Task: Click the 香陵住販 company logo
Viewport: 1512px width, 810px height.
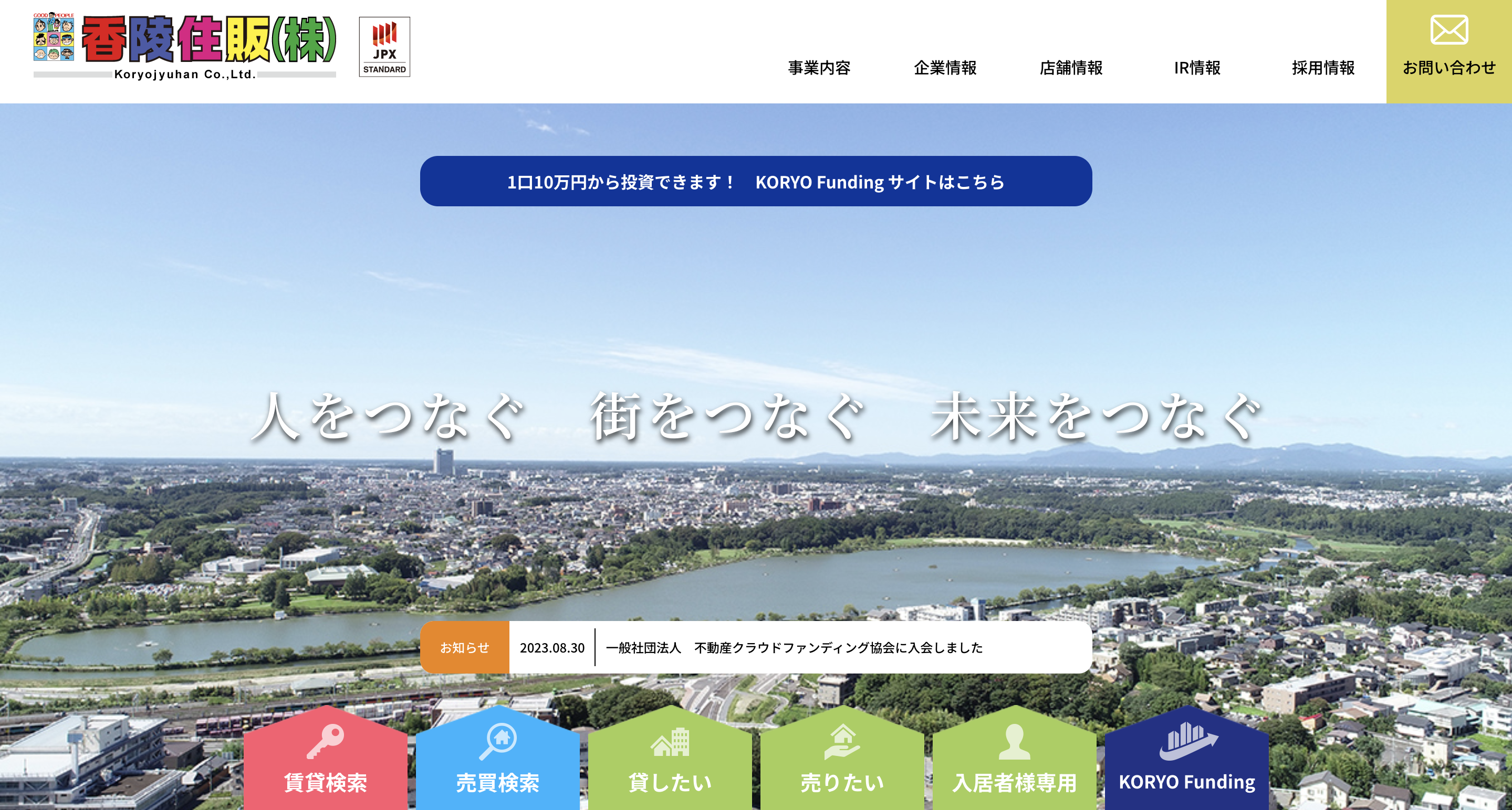Action: [185, 45]
